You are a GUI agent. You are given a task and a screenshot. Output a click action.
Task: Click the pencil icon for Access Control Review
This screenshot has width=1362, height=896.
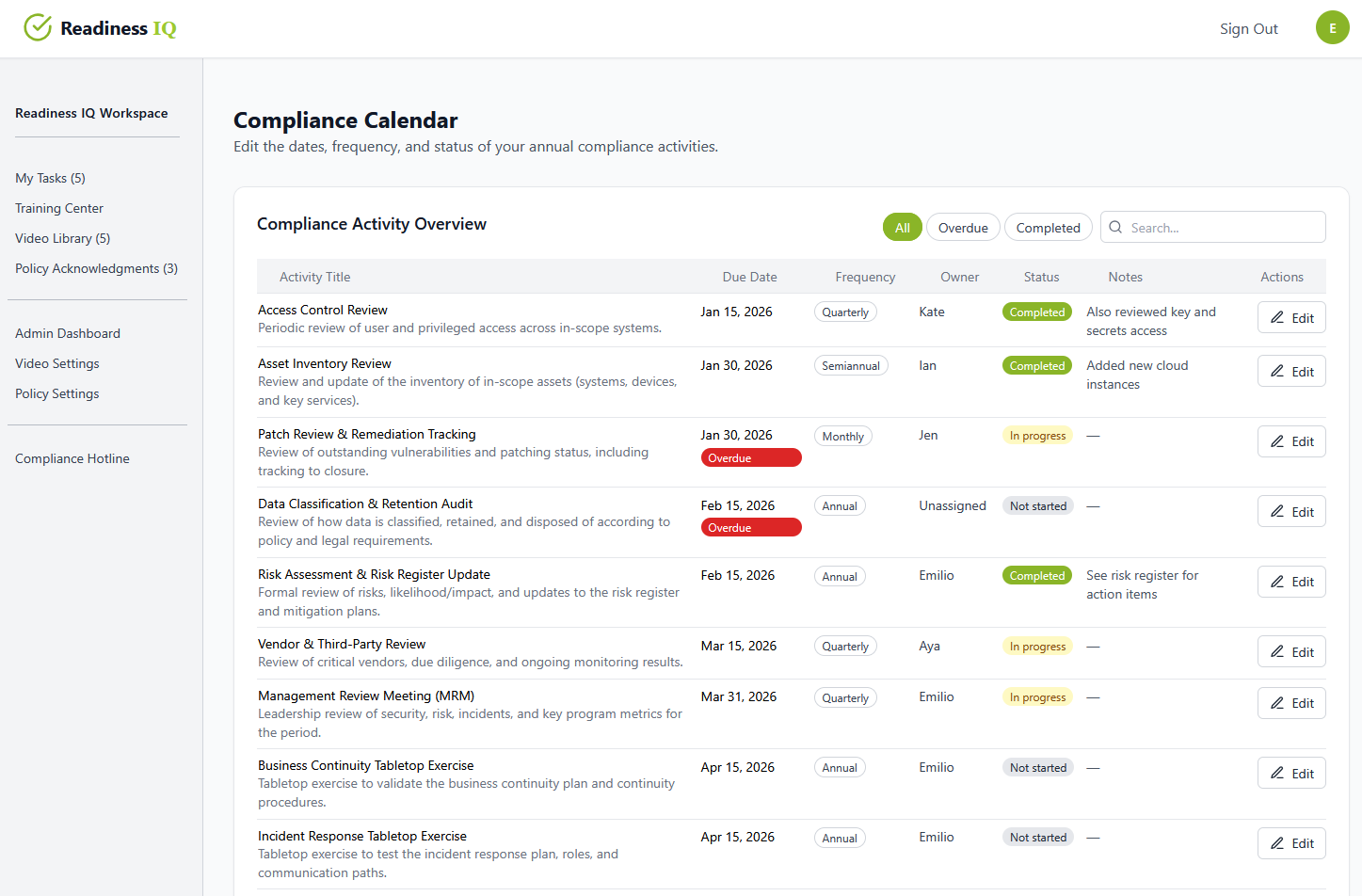pyautogui.click(x=1277, y=317)
